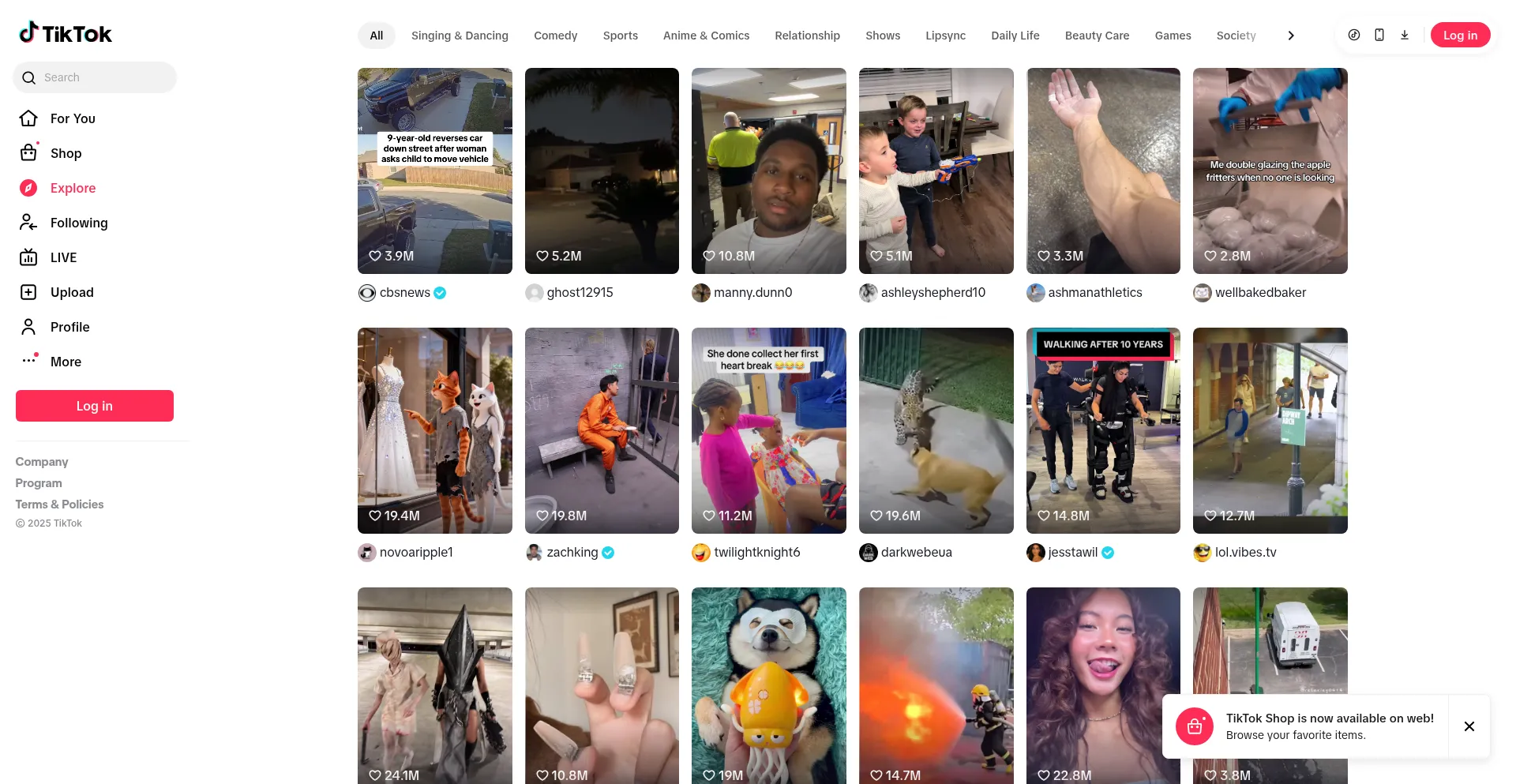
Task: Click the Upload plus icon in sidebar
Action: coord(28,292)
